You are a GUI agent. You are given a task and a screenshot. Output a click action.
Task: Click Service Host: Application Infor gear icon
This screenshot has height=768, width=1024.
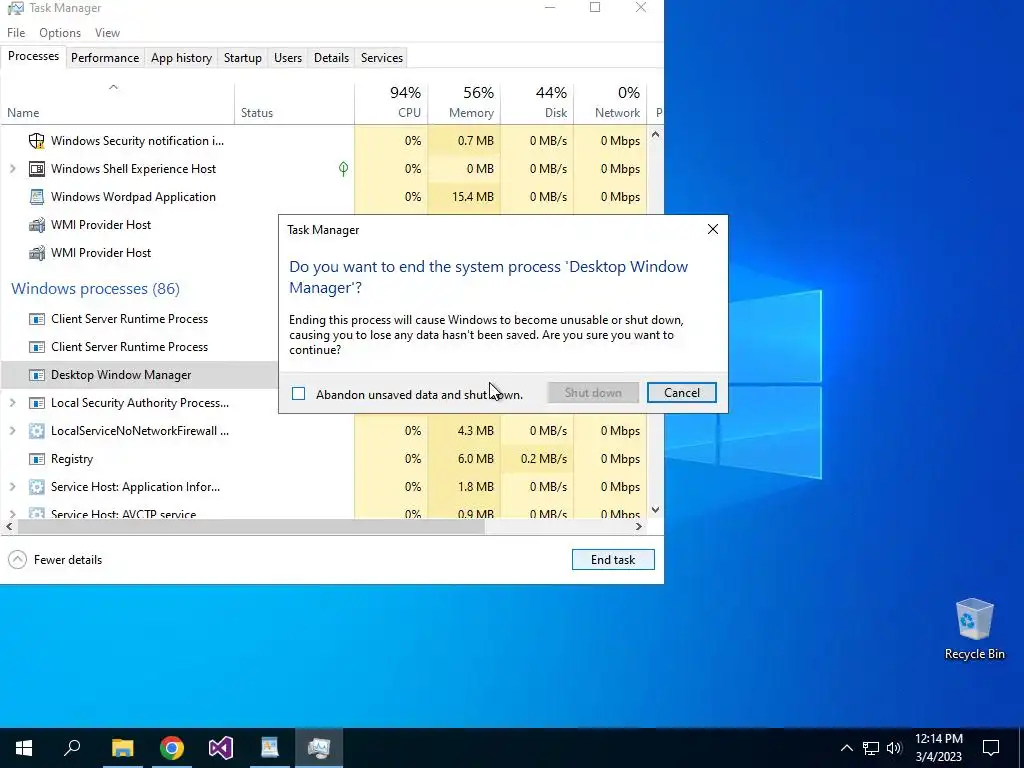[x=37, y=487]
